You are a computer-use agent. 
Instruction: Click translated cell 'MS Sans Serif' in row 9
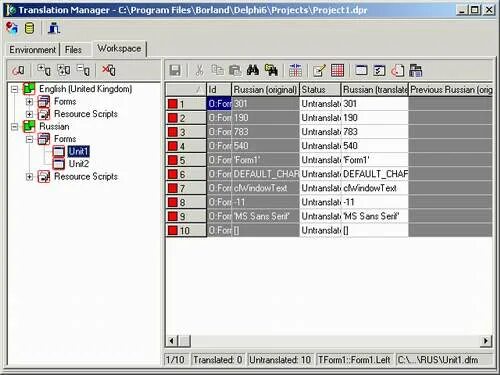tap(375, 216)
